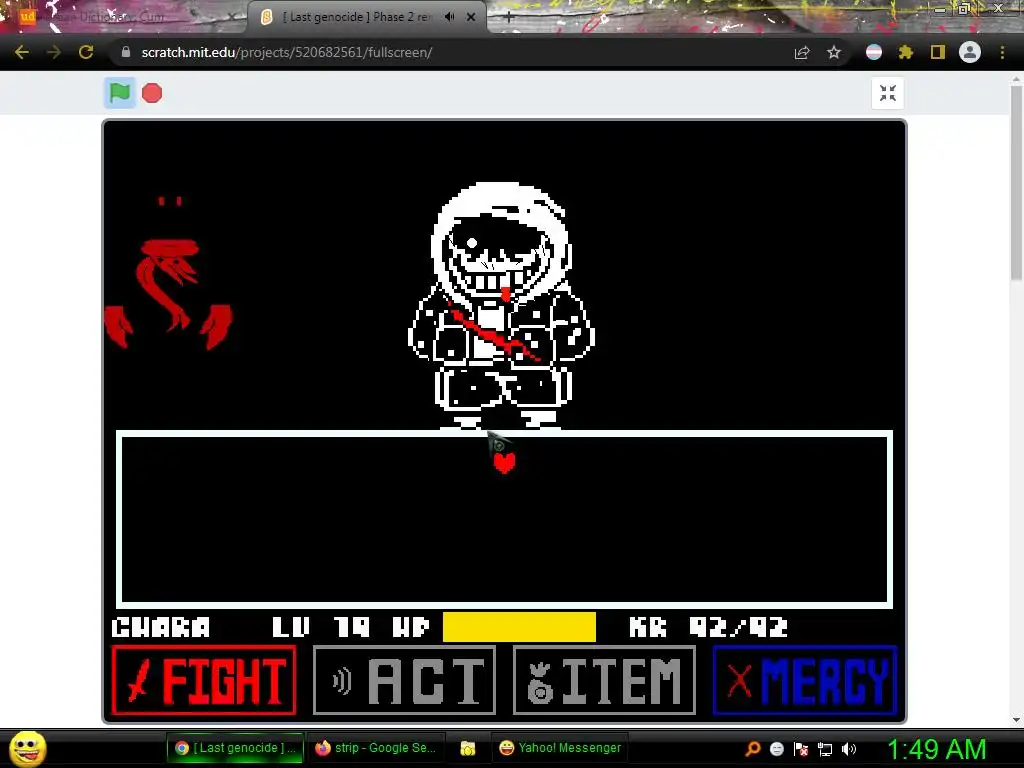Click the 1:49 AM taskbar clock

pos(936,749)
